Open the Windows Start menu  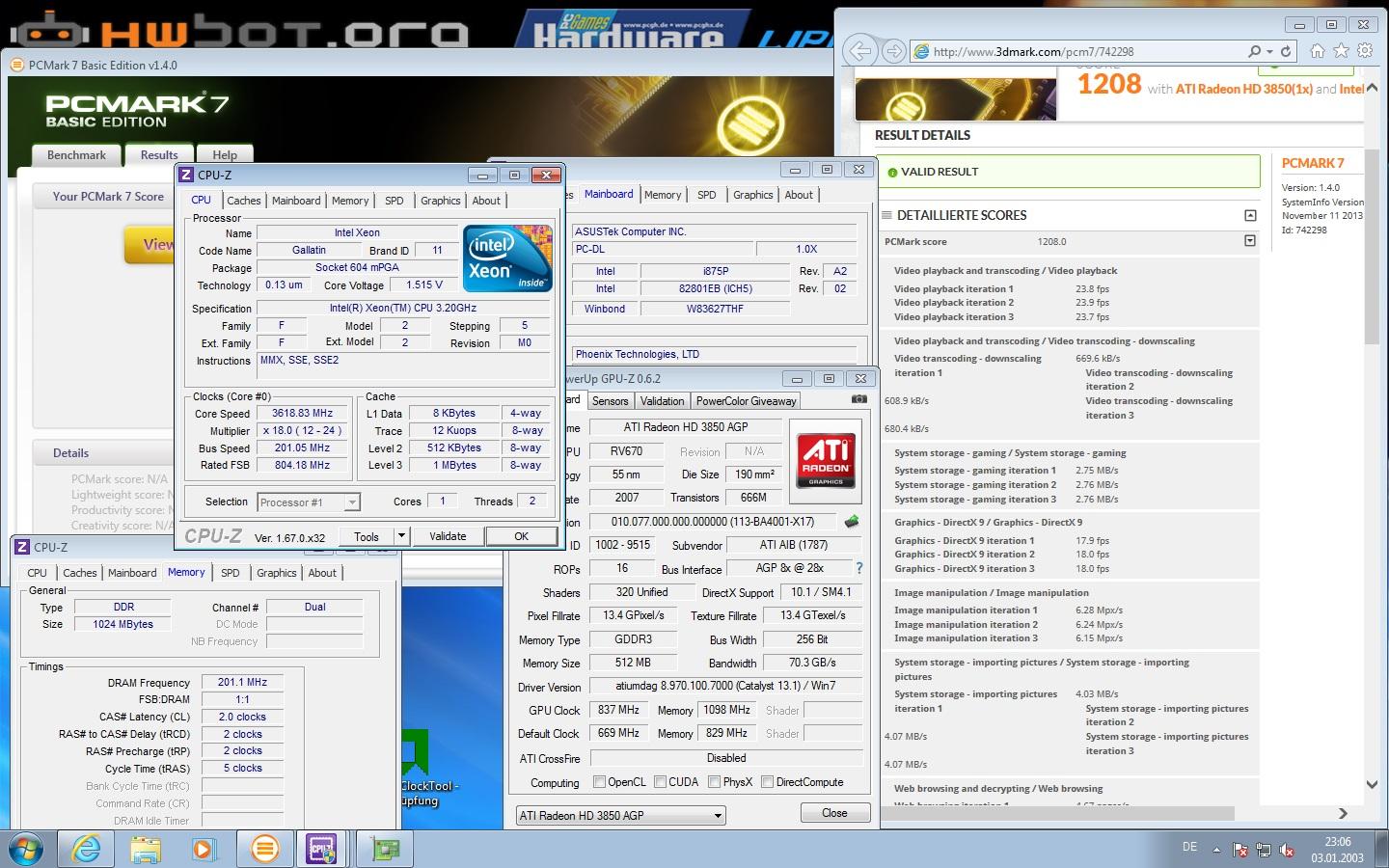click(x=27, y=849)
